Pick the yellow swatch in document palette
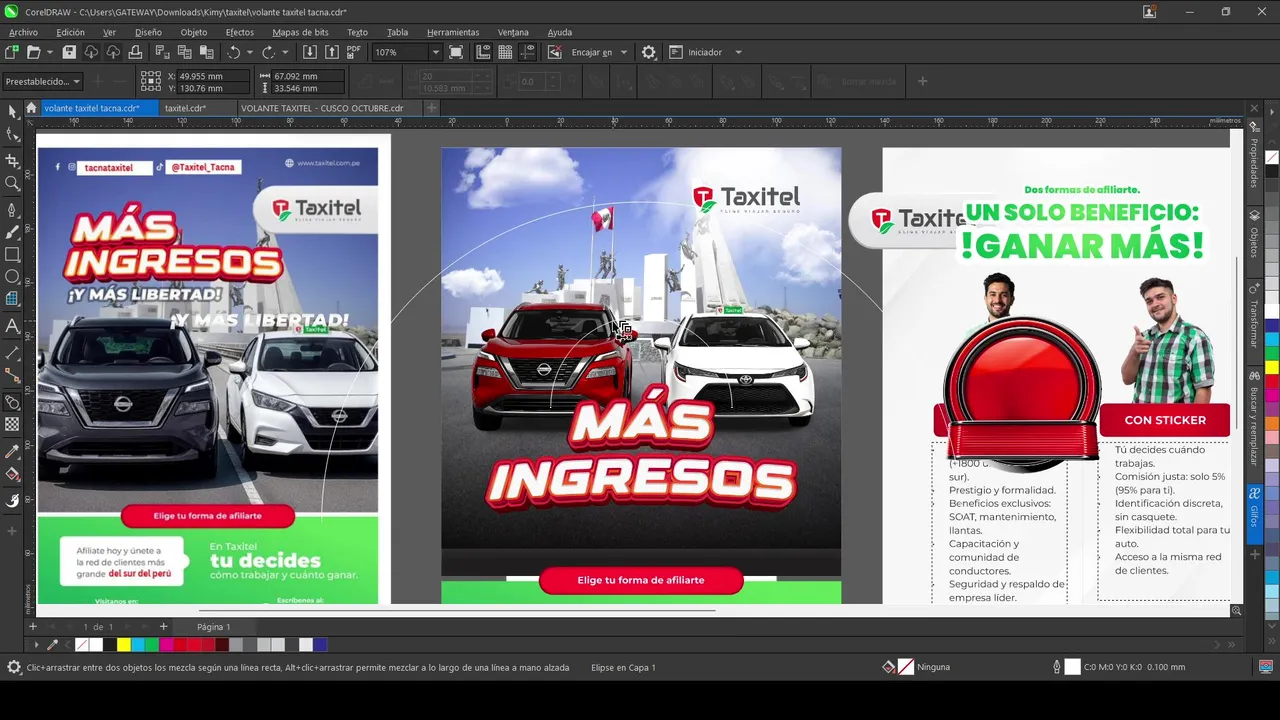 (123, 645)
